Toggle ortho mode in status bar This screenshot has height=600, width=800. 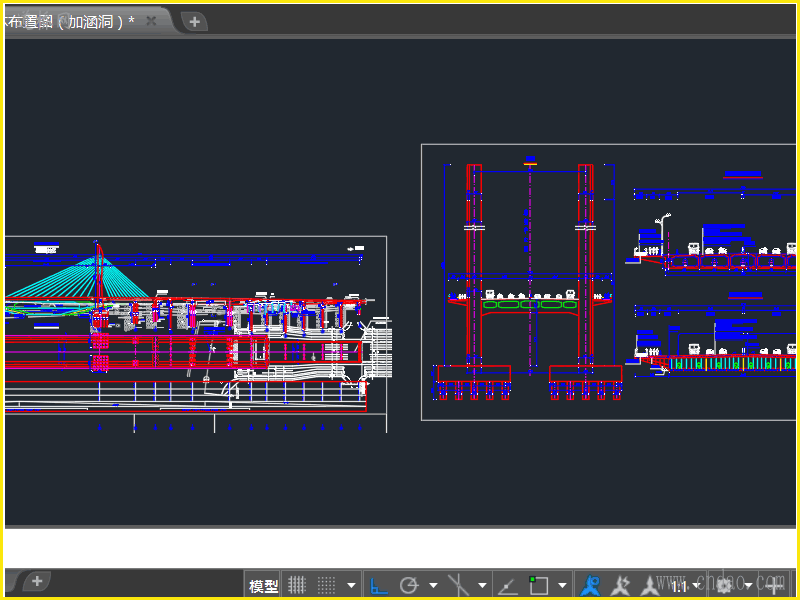point(379,585)
